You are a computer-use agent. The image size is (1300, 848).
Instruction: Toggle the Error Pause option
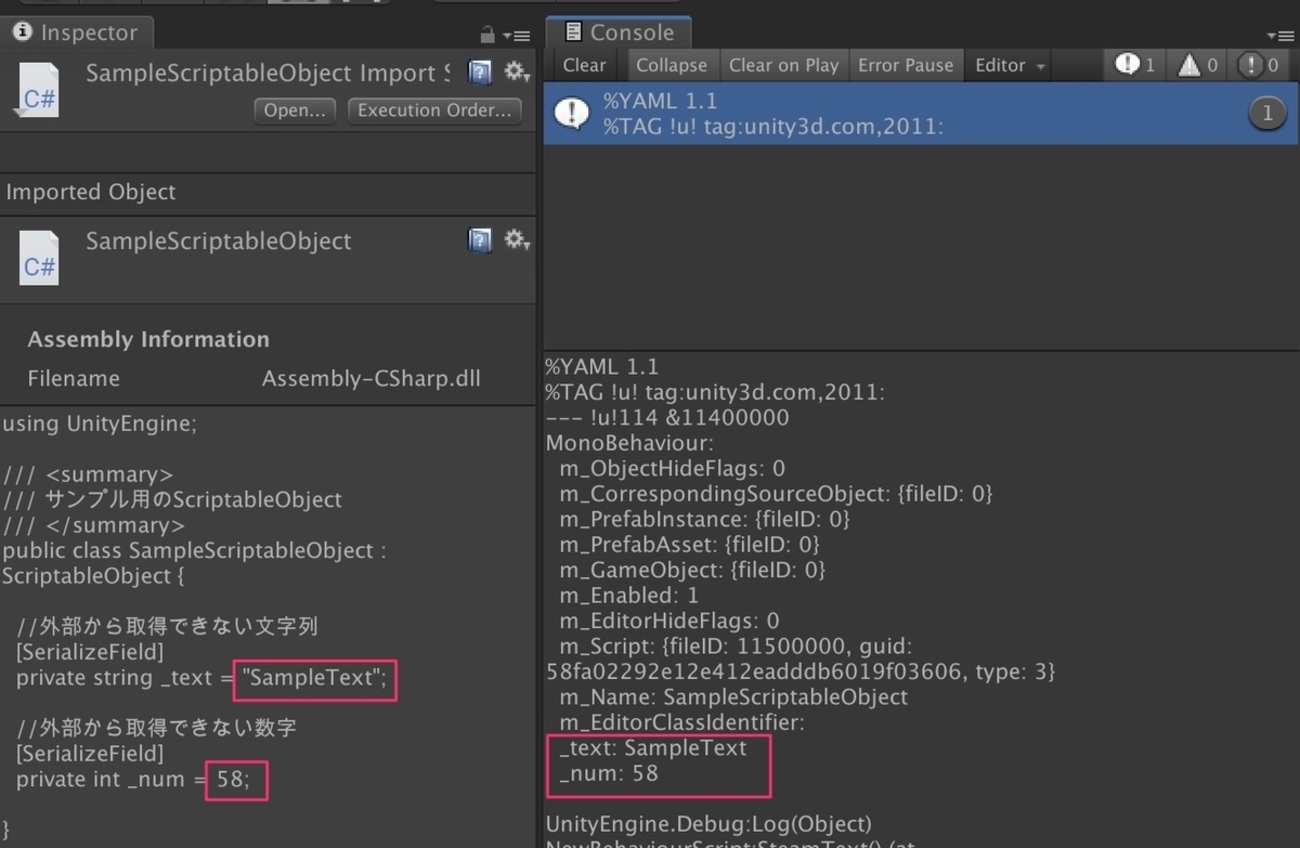pyautogui.click(x=905, y=65)
